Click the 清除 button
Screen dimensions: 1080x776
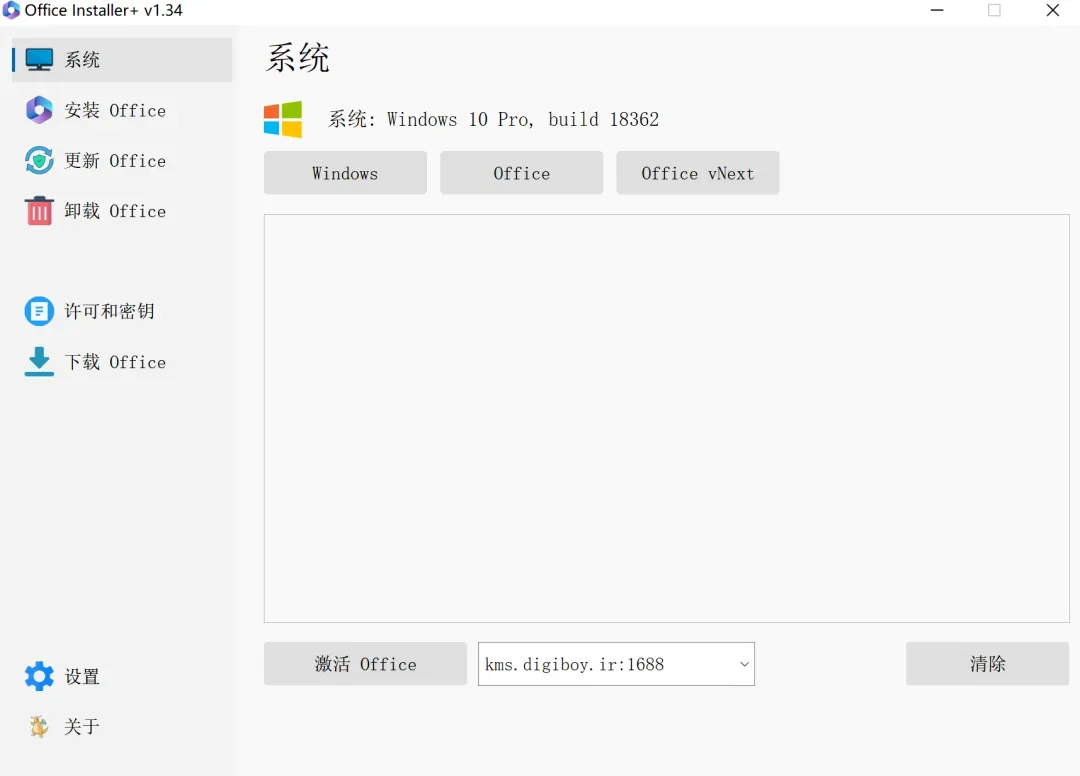click(x=987, y=664)
